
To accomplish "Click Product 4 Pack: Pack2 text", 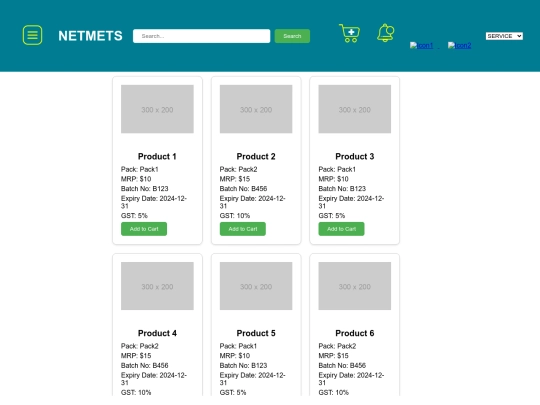I will [139, 346].
